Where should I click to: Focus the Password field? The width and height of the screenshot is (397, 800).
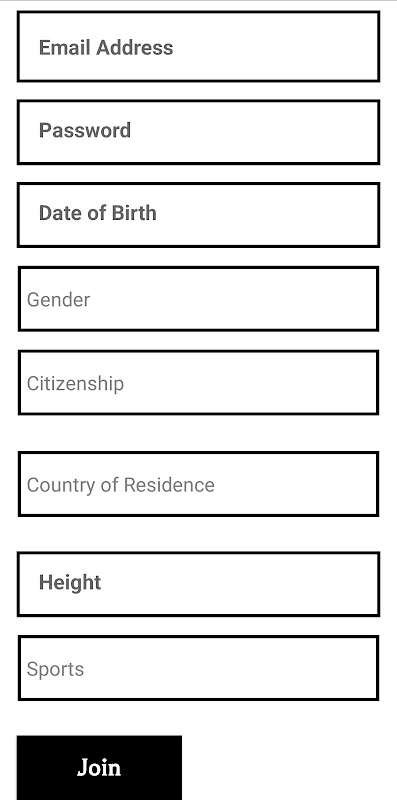point(198,132)
